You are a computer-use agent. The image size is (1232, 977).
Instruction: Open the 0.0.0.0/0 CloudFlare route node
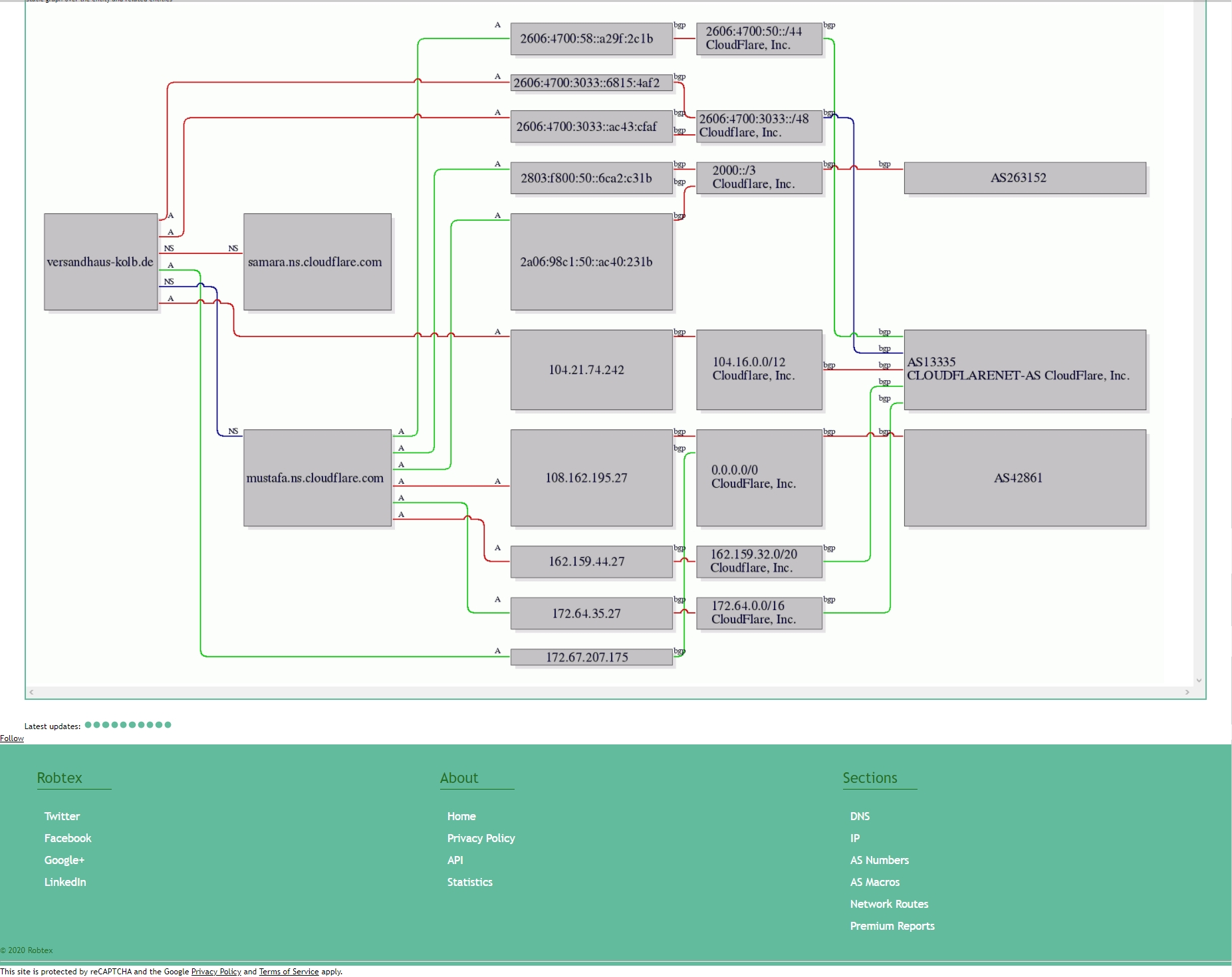click(759, 478)
